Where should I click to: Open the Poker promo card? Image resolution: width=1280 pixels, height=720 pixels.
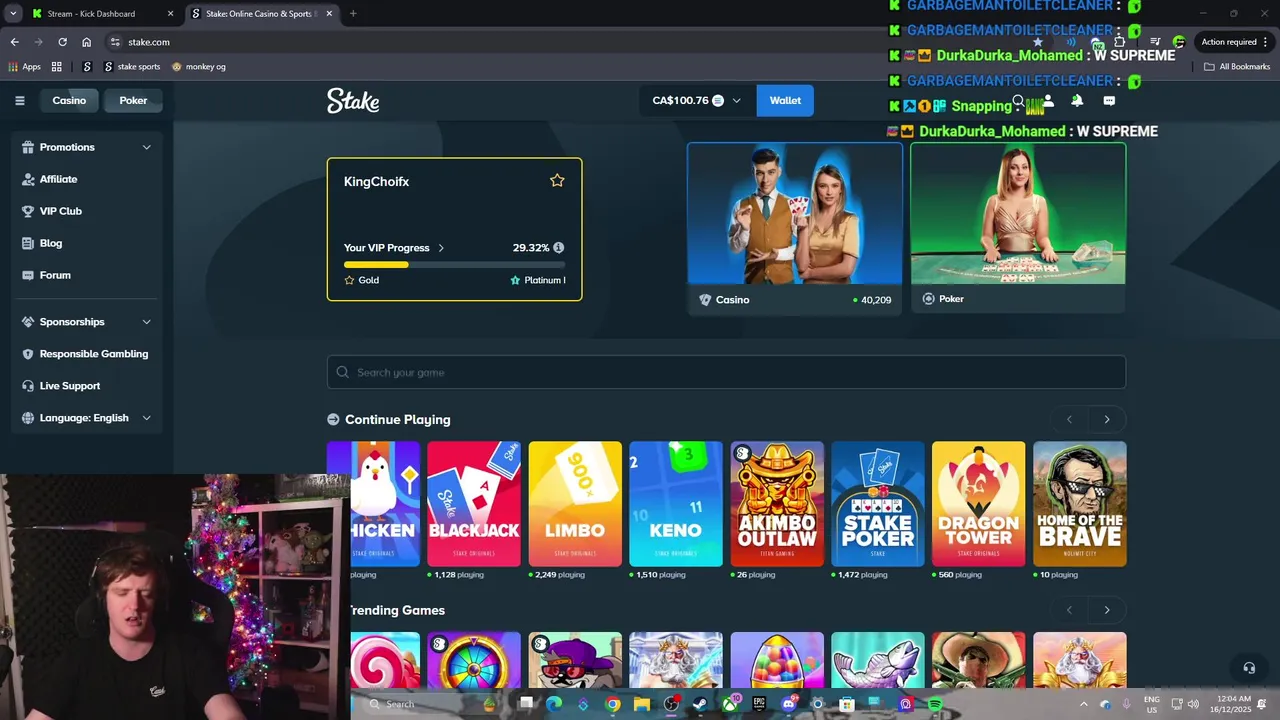pyautogui.click(x=1018, y=227)
